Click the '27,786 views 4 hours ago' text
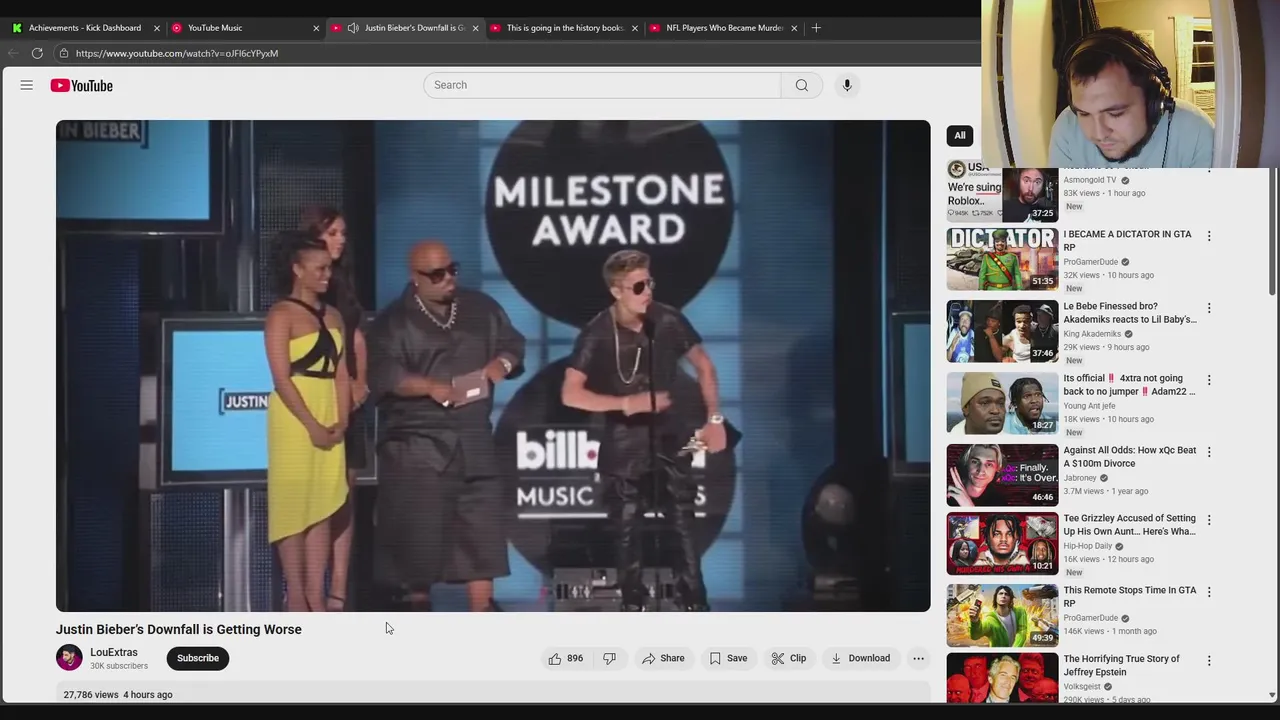This screenshot has height=720, width=1280. point(118,694)
